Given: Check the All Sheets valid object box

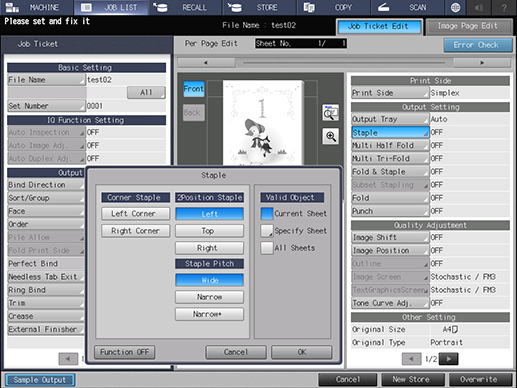Looking at the screenshot, I should [267, 248].
